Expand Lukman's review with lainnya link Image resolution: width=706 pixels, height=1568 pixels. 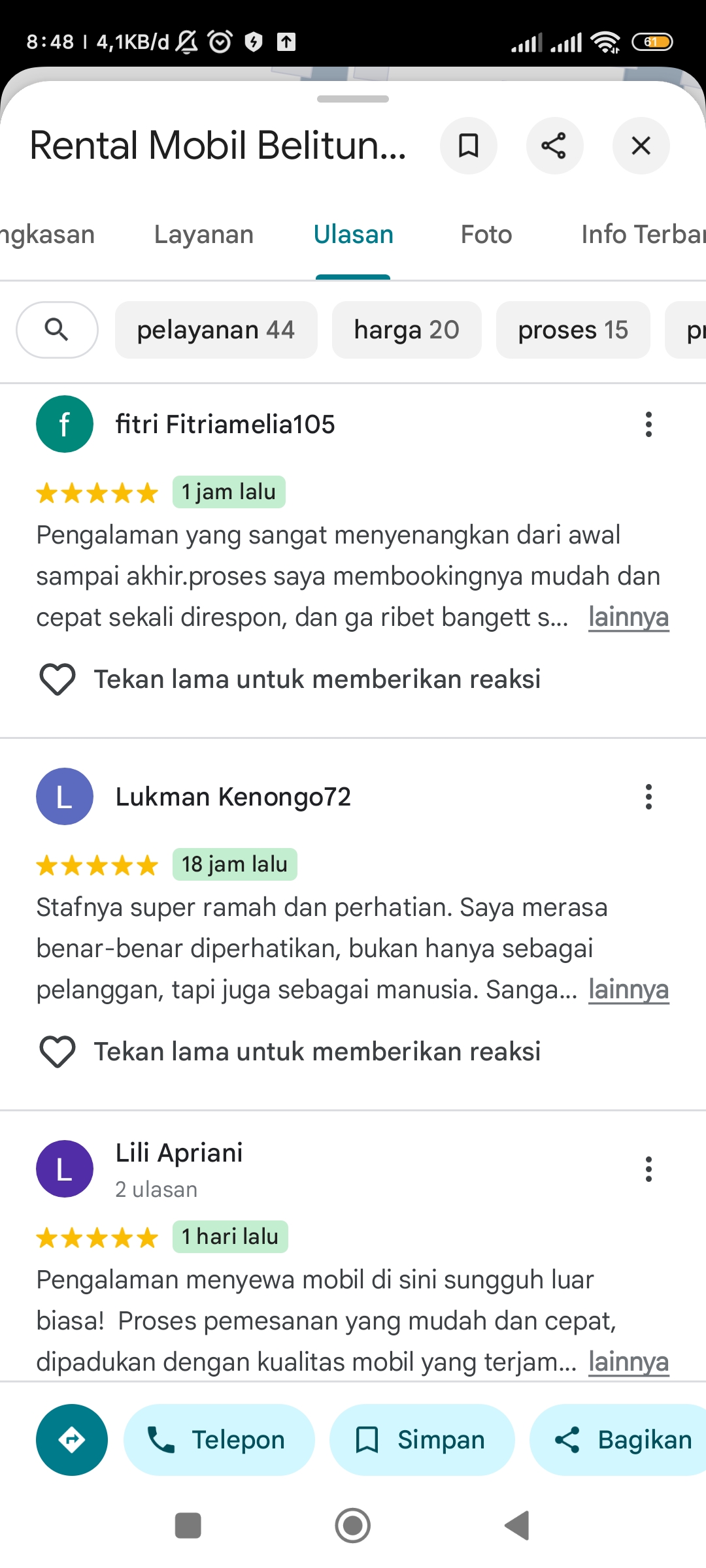(x=629, y=990)
